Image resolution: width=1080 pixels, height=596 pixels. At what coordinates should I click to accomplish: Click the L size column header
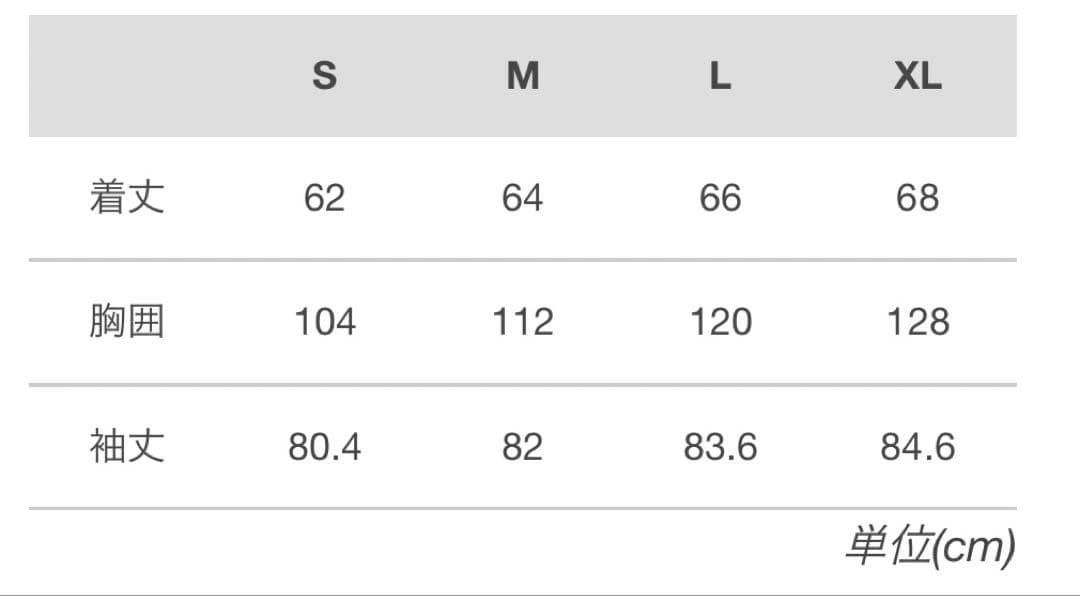[720, 76]
